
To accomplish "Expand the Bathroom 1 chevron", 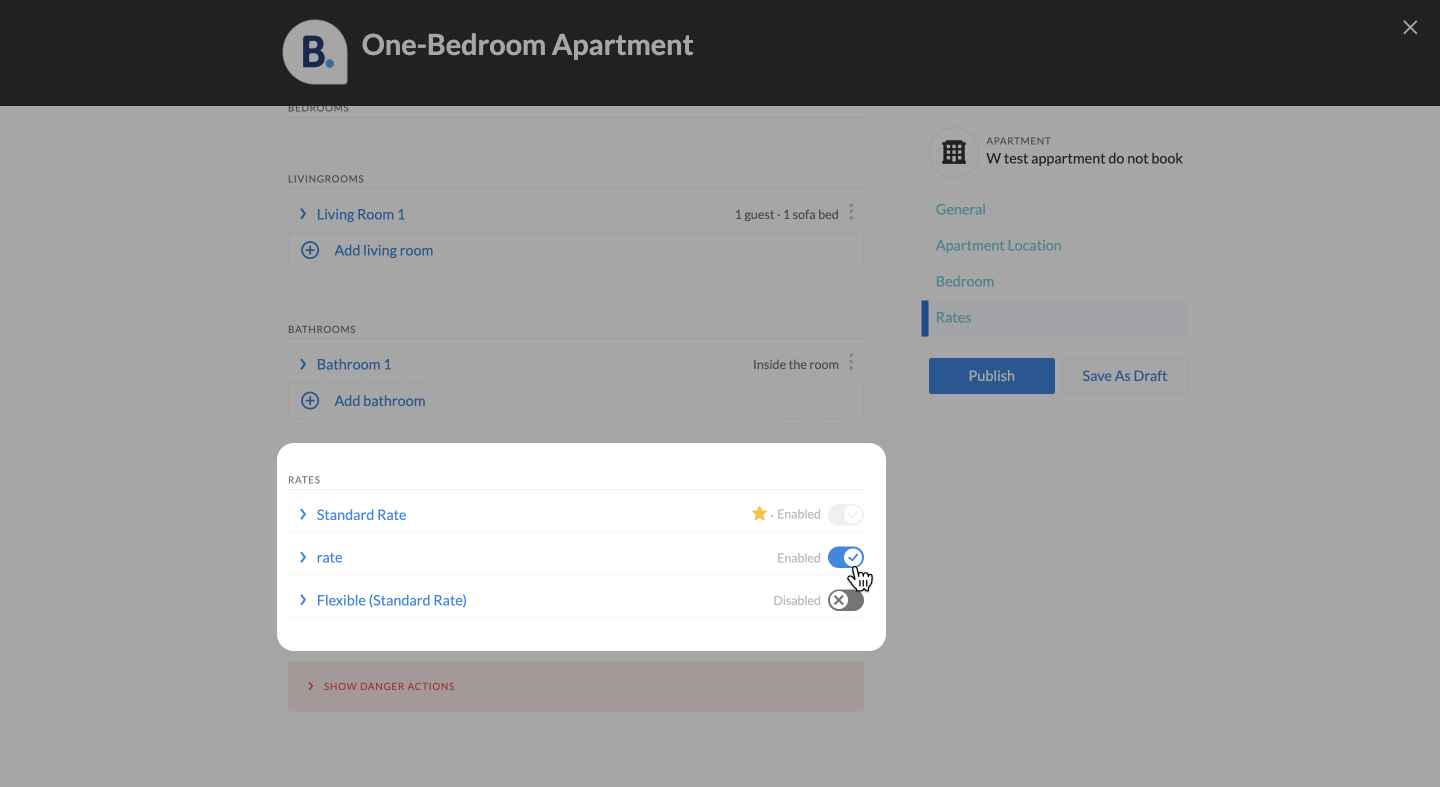I will click(x=303, y=364).
